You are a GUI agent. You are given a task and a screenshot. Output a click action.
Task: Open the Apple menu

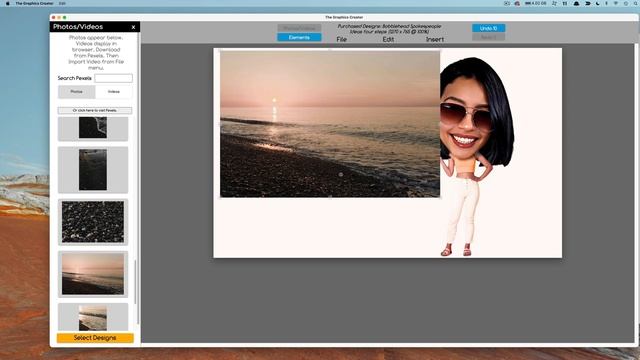(x=7, y=3)
